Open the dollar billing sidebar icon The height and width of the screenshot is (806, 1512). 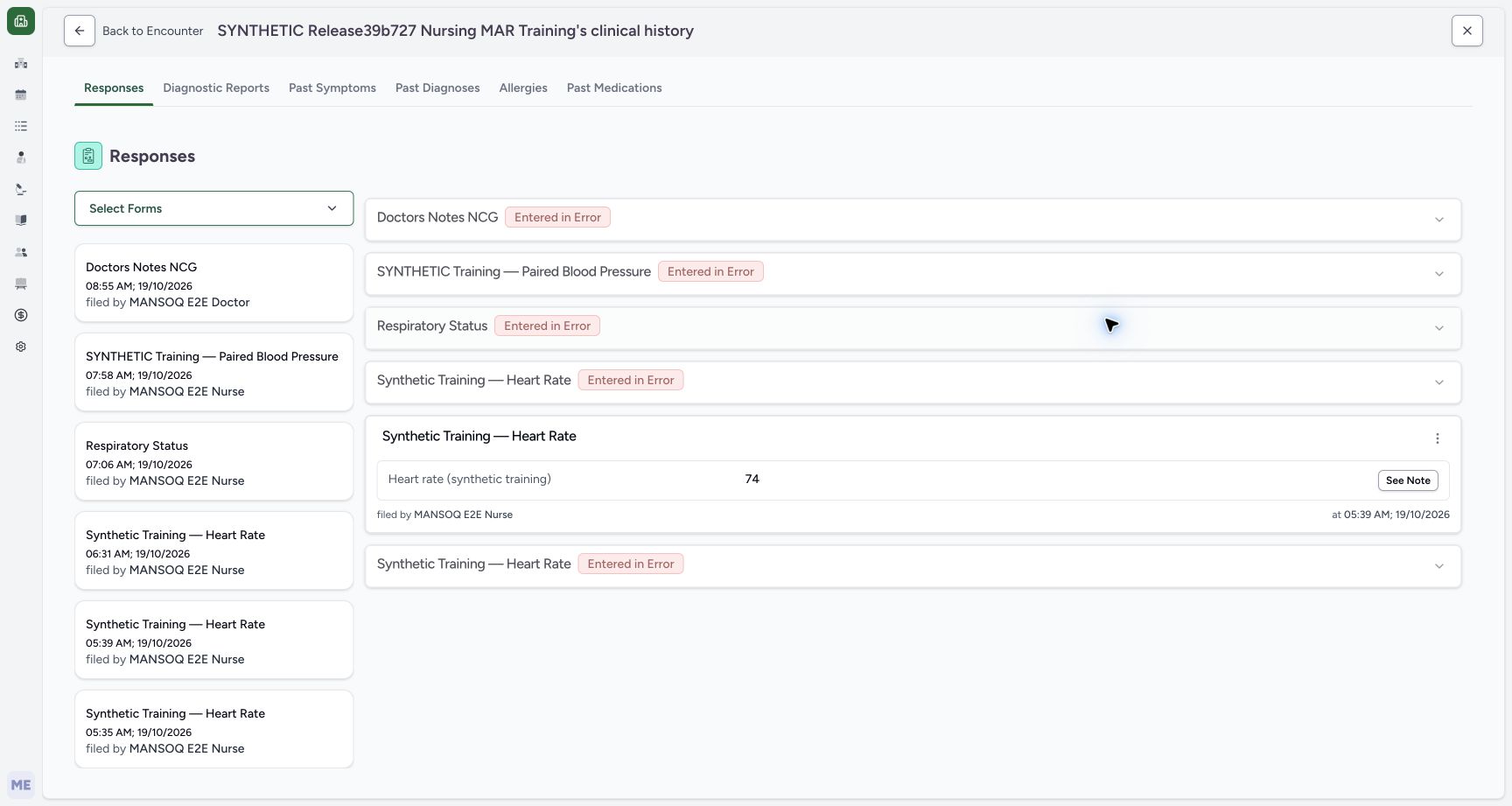pos(21,315)
